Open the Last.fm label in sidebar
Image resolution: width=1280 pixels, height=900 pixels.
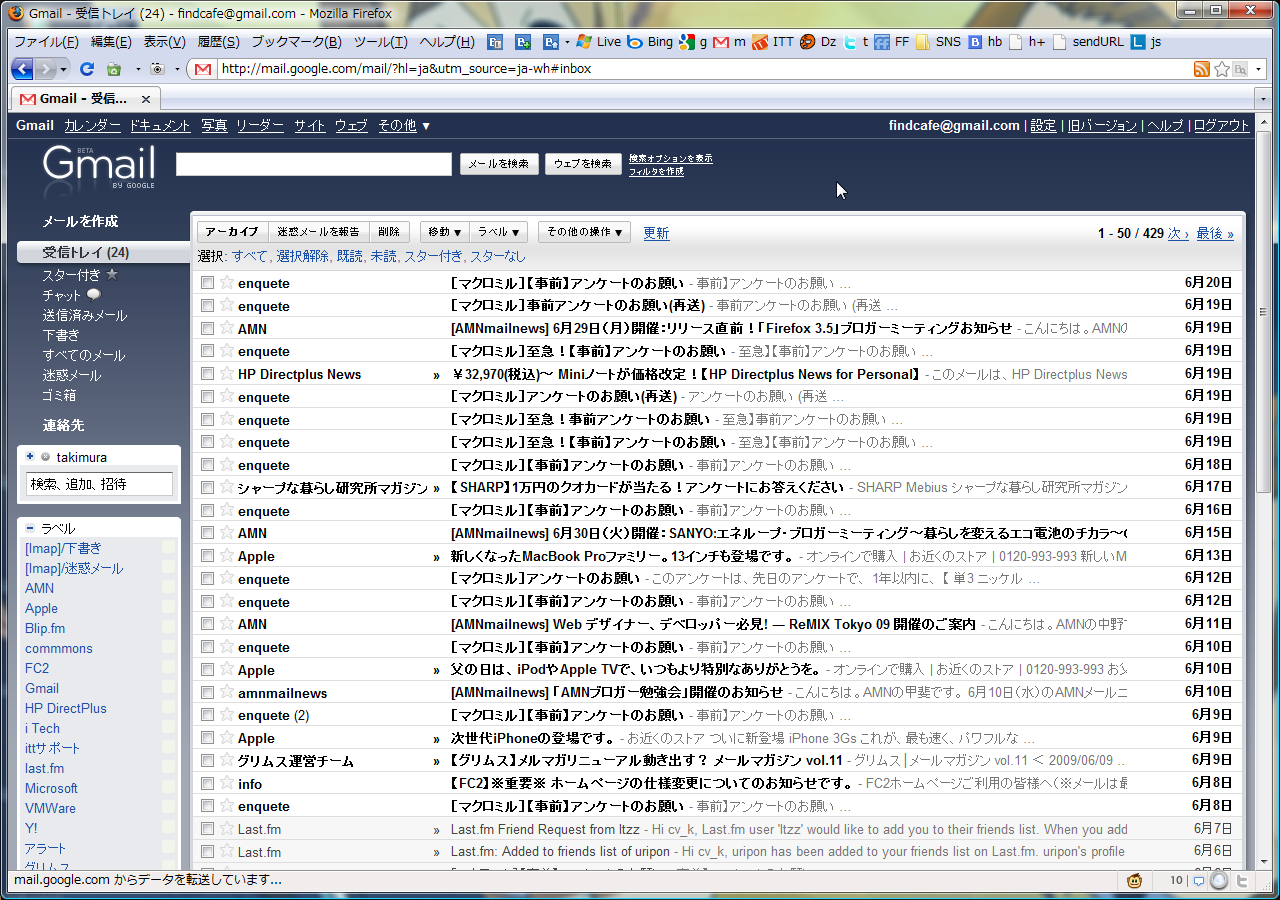click(44, 768)
